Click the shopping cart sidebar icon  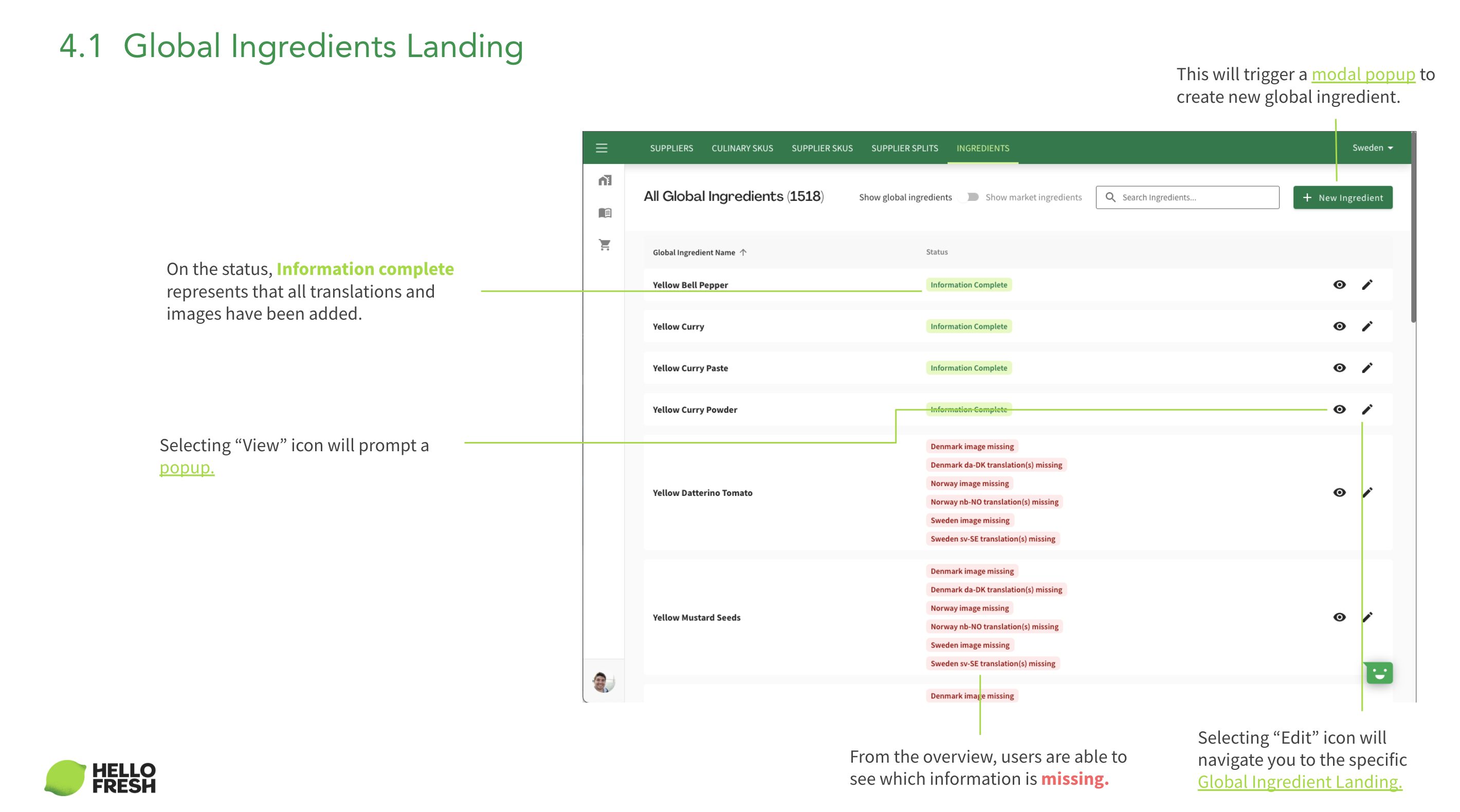605,245
